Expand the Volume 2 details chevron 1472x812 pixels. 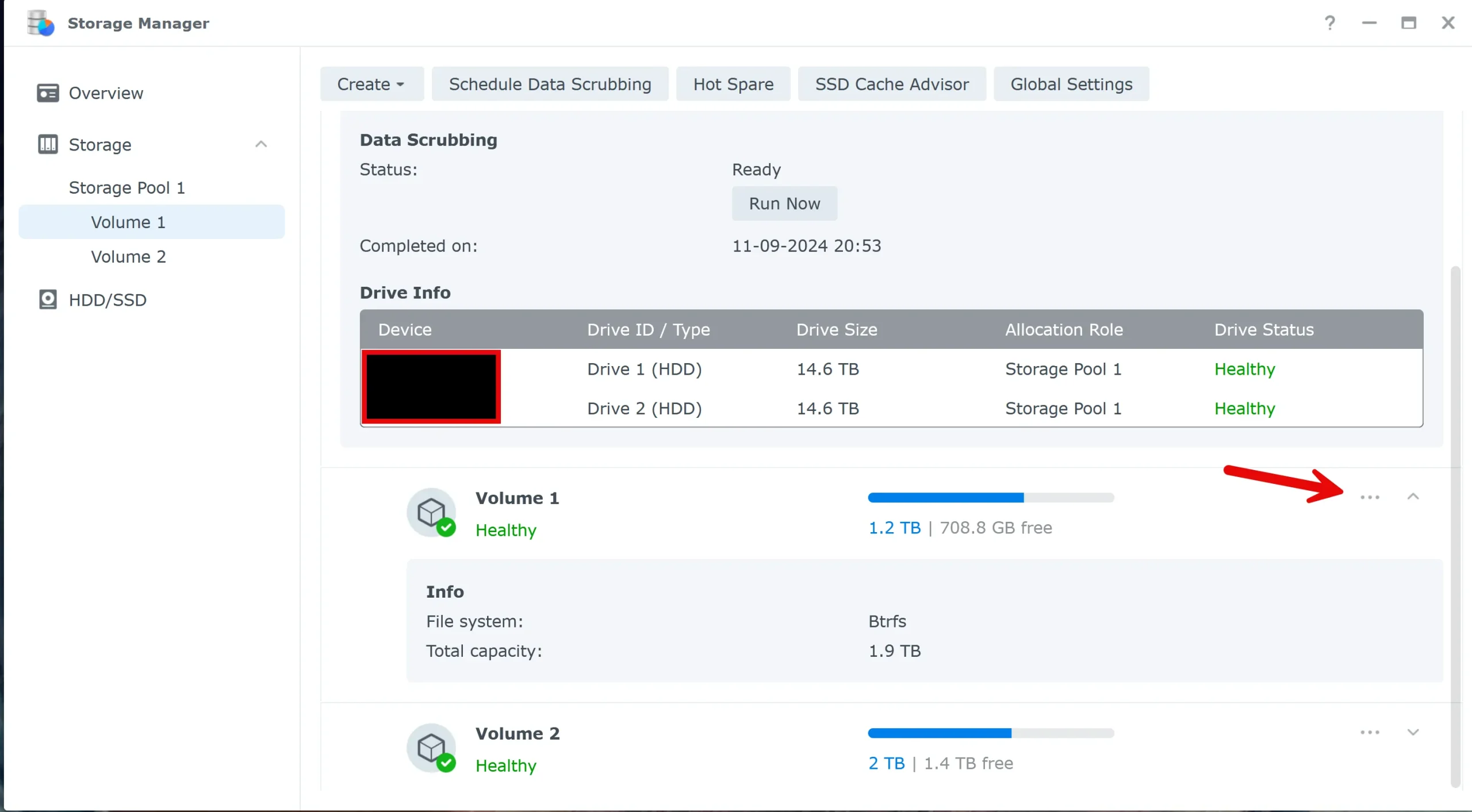click(x=1413, y=732)
